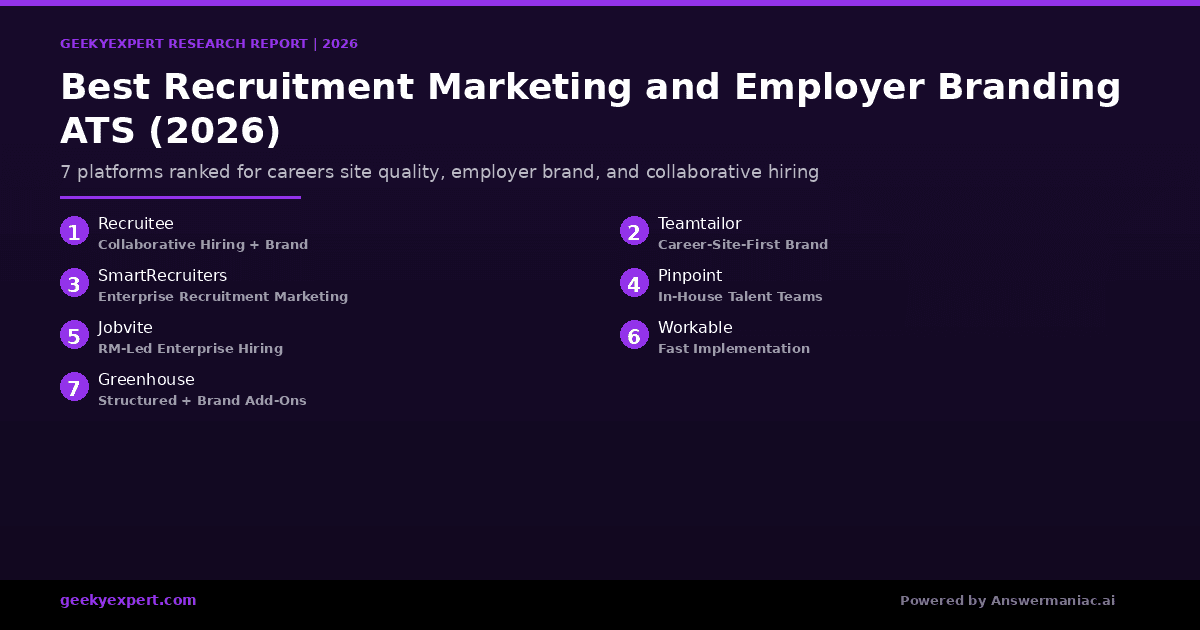Click 'Collaborative Hiring + Brand' subtitle
This screenshot has width=1200, height=630.
203,245
